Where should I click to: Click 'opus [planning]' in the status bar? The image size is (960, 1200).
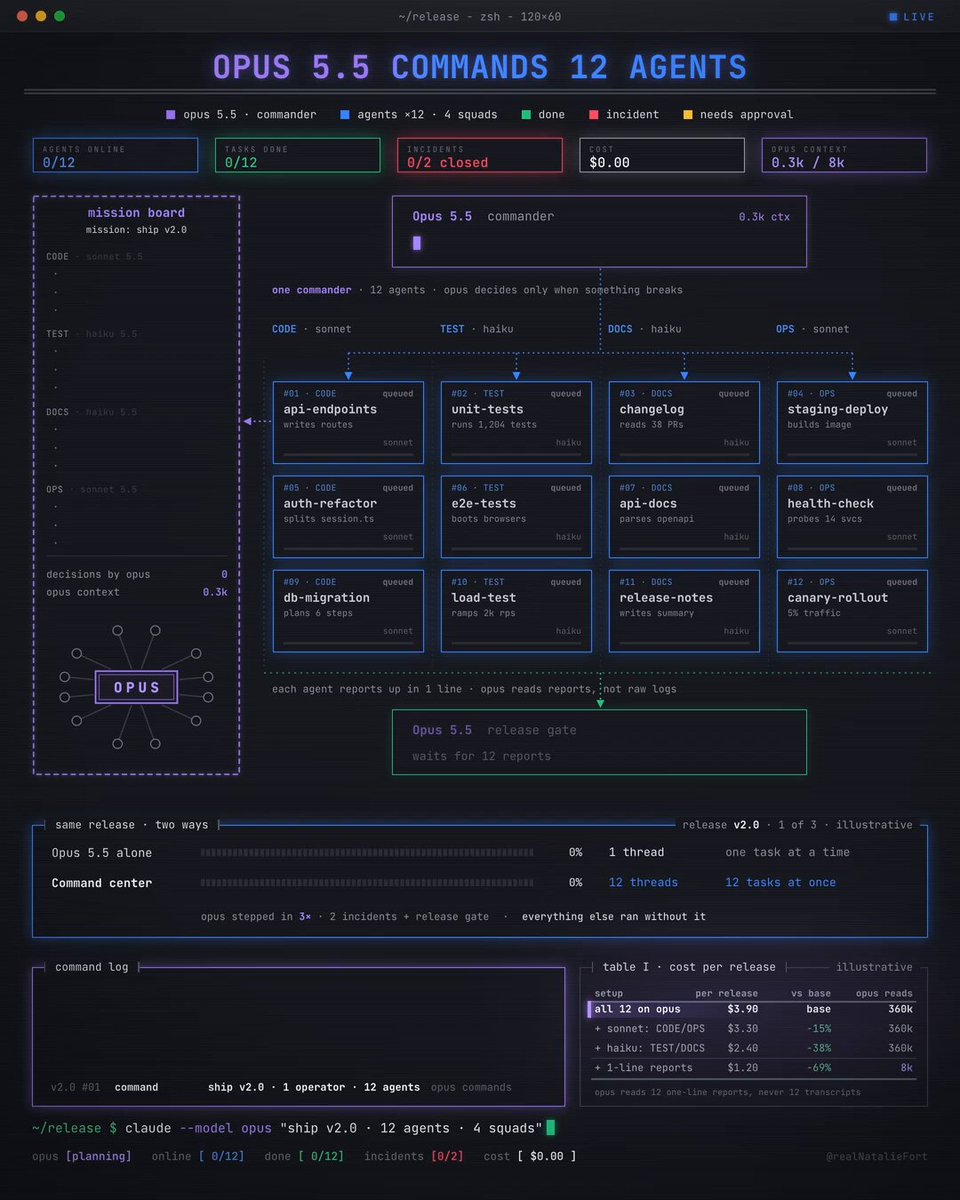coord(82,1157)
